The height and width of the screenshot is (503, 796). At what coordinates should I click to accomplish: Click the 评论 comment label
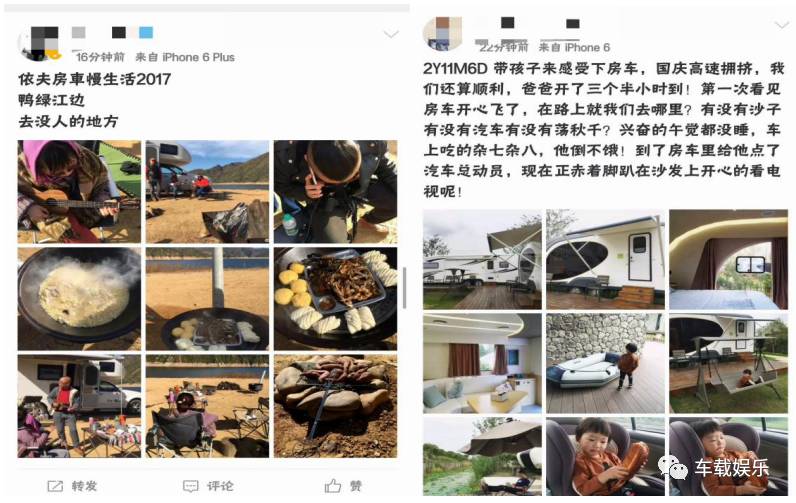click(x=220, y=486)
